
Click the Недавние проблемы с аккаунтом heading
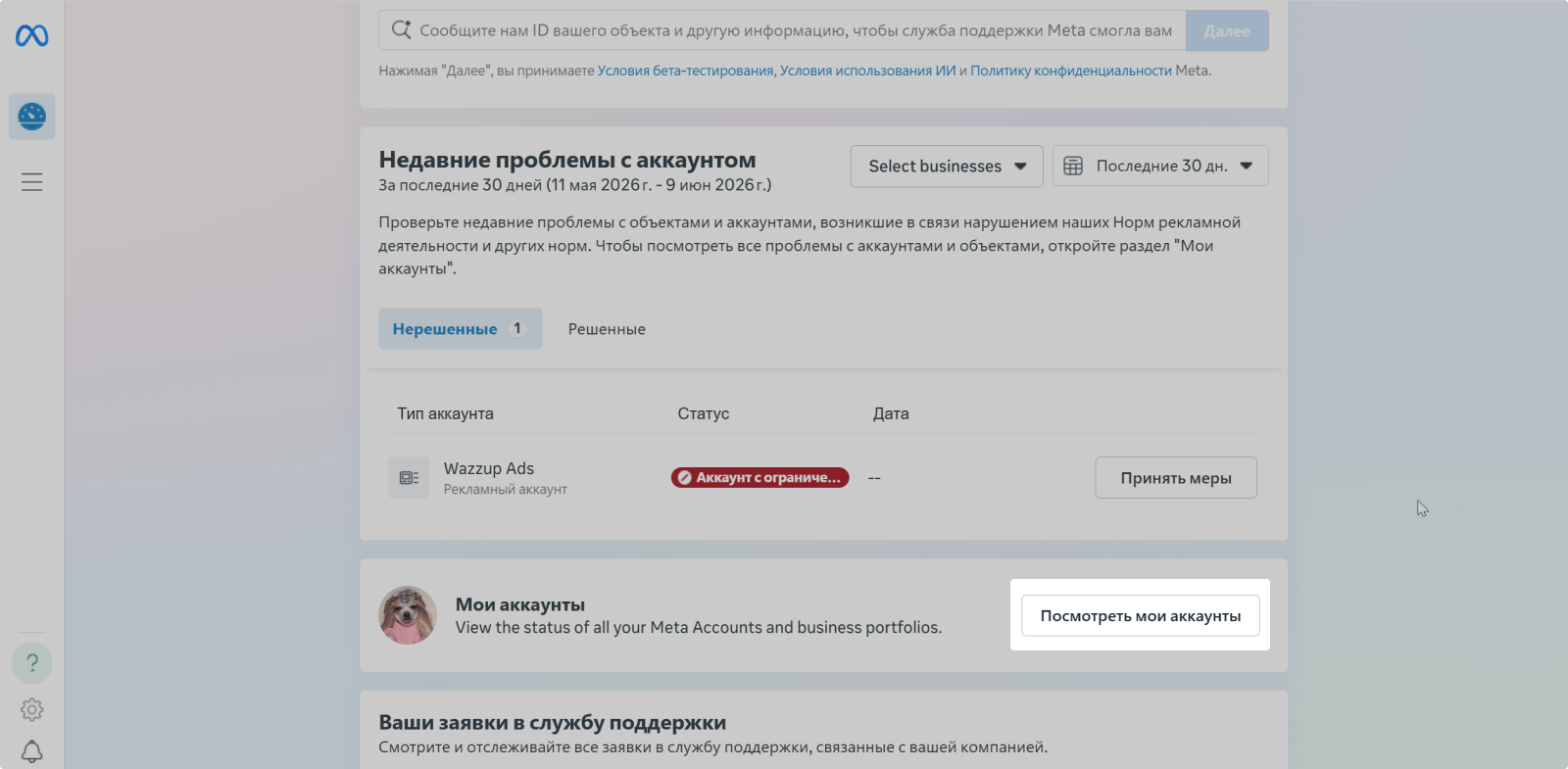567,160
